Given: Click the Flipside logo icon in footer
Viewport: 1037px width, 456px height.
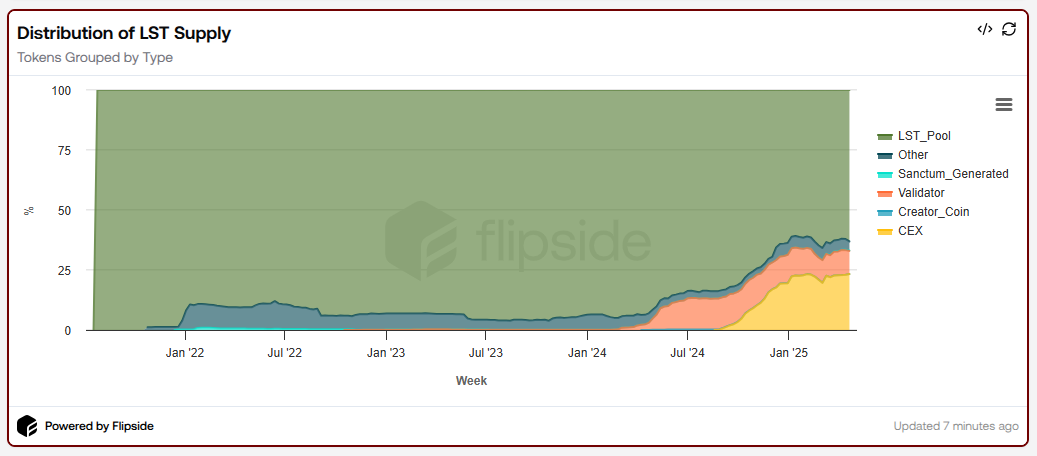Looking at the screenshot, I should coord(27,426).
